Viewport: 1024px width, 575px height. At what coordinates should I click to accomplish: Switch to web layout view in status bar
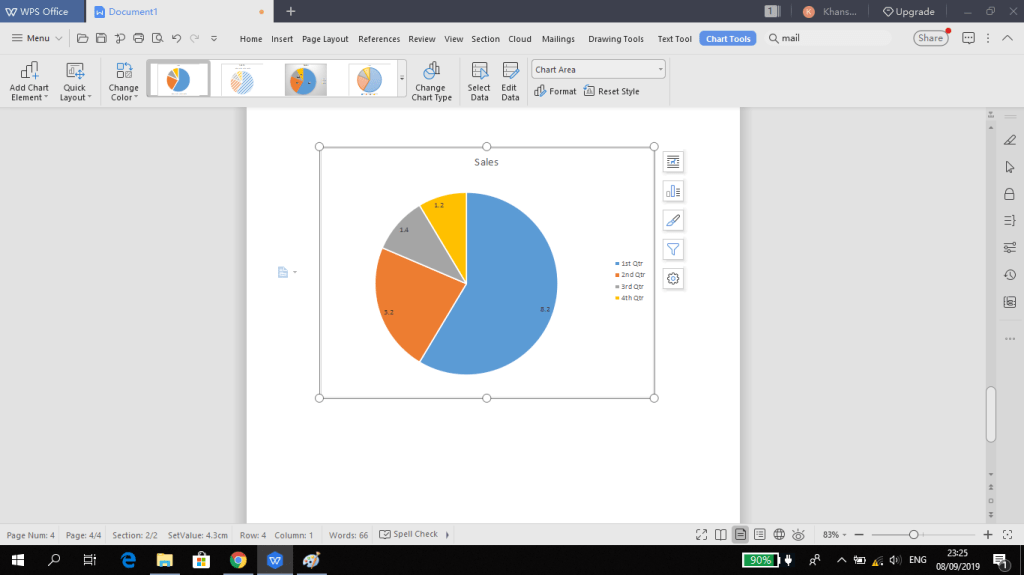point(779,535)
